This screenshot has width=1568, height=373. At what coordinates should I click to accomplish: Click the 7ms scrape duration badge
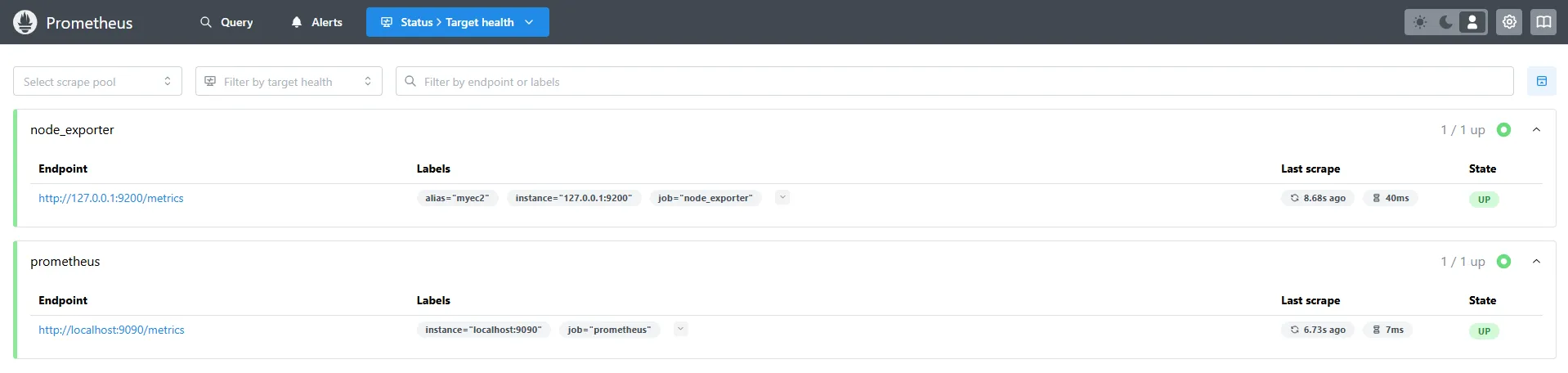(x=1388, y=330)
